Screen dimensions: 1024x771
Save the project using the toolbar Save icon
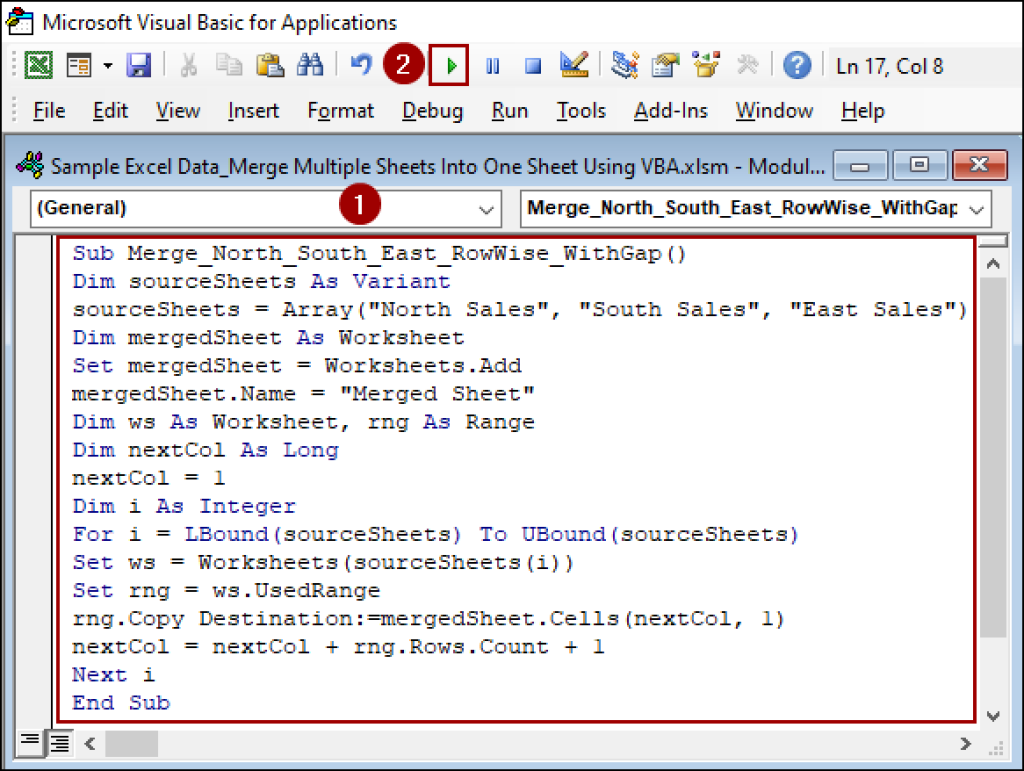pos(139,64)
